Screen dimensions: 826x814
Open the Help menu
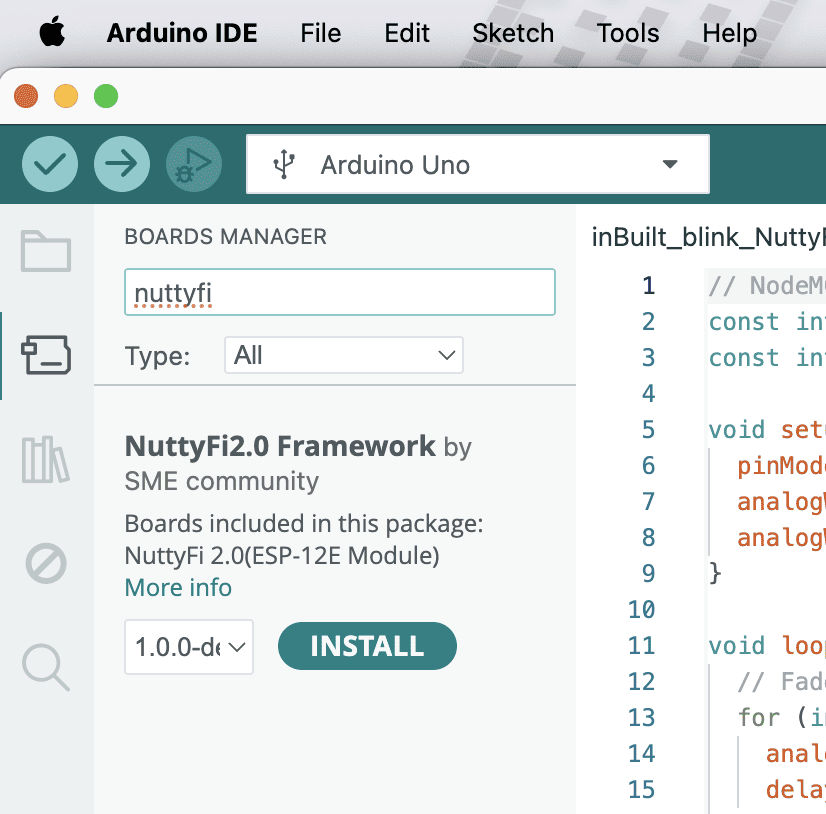pyautogui.click(x=729, y=33)
